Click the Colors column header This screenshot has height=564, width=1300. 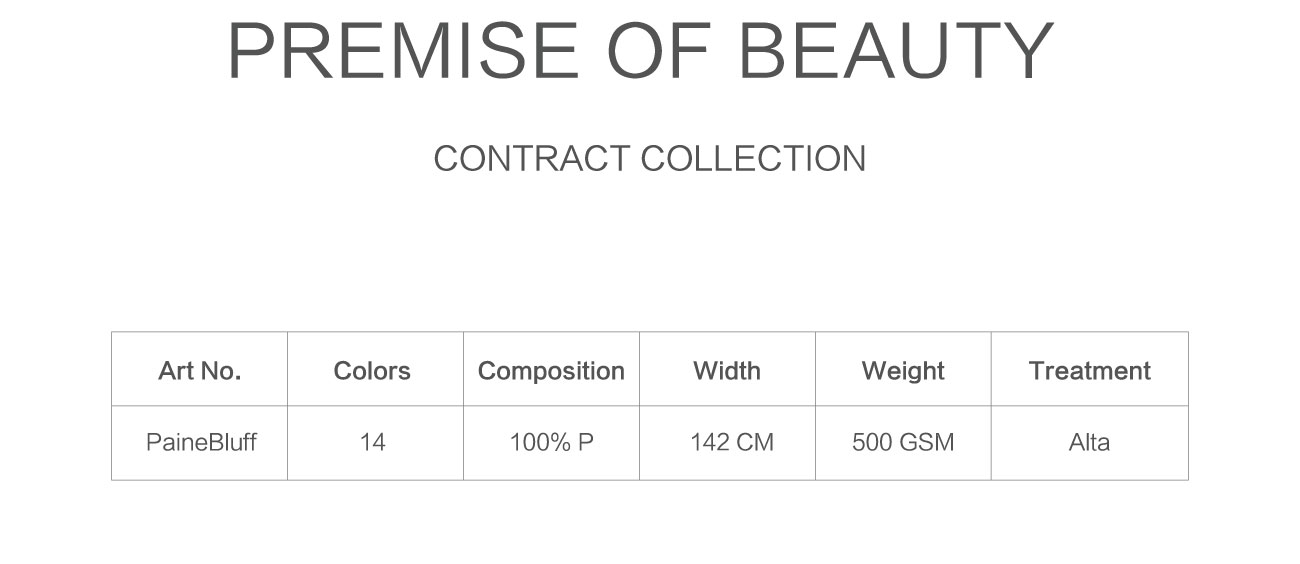point(372,371)
